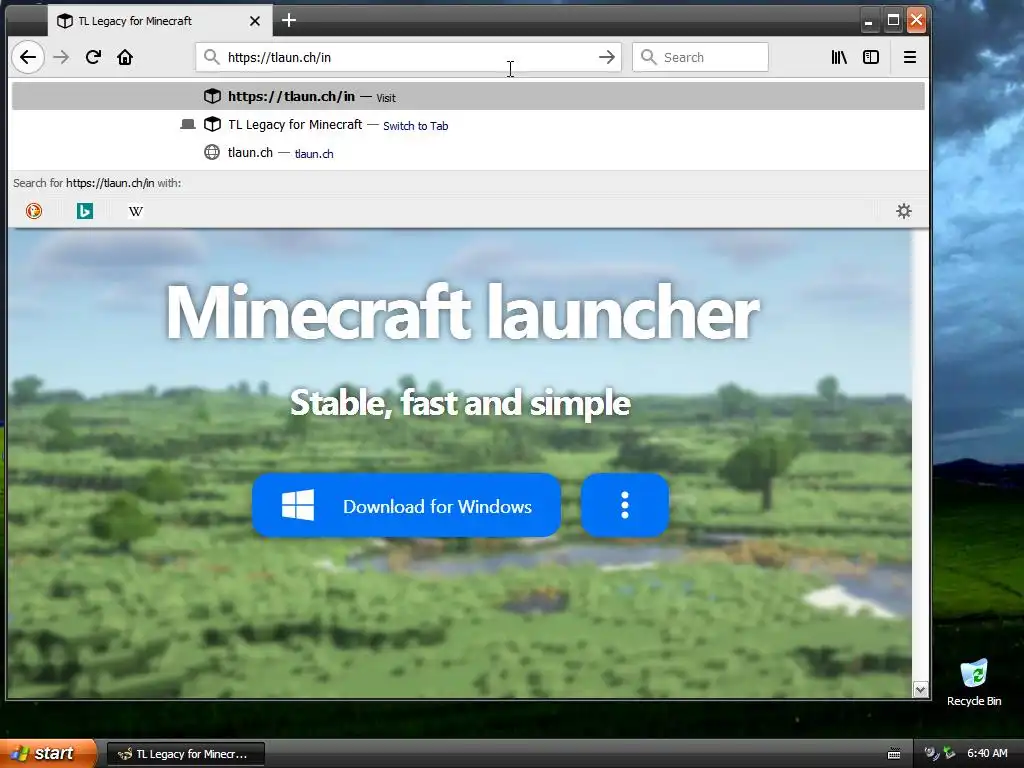Switch to TL Legacy for Minecraft tab suggestion
1024x768 pixels.
[468, 125]
